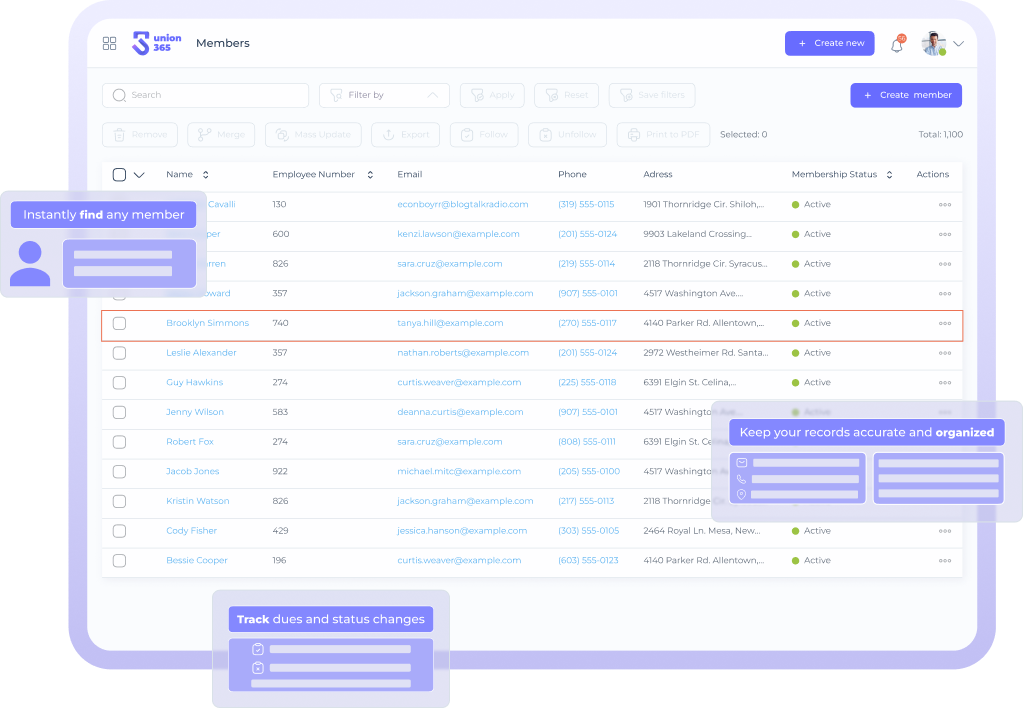Open the profile dropdown chevron
This screenshot has height=709, width=1023.
click(x=959, y=44)
